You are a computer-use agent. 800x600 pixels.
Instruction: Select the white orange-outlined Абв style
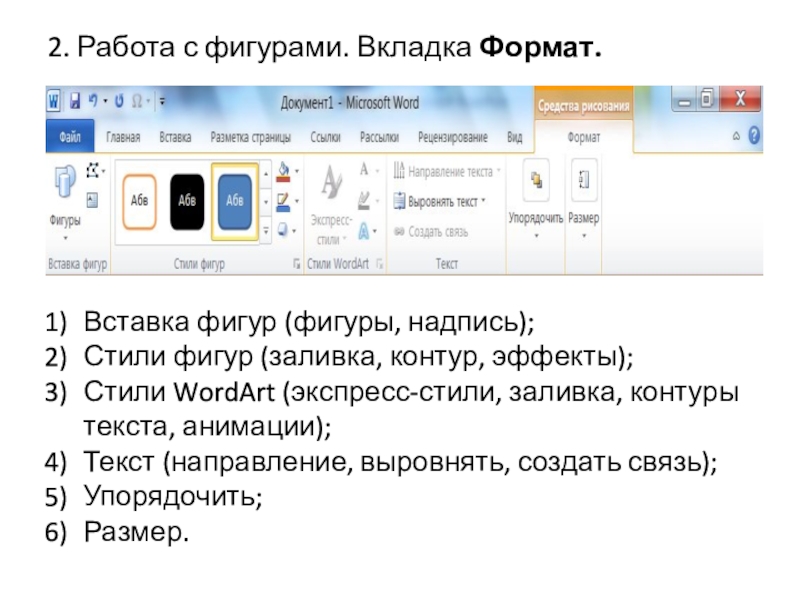[139, 200]
